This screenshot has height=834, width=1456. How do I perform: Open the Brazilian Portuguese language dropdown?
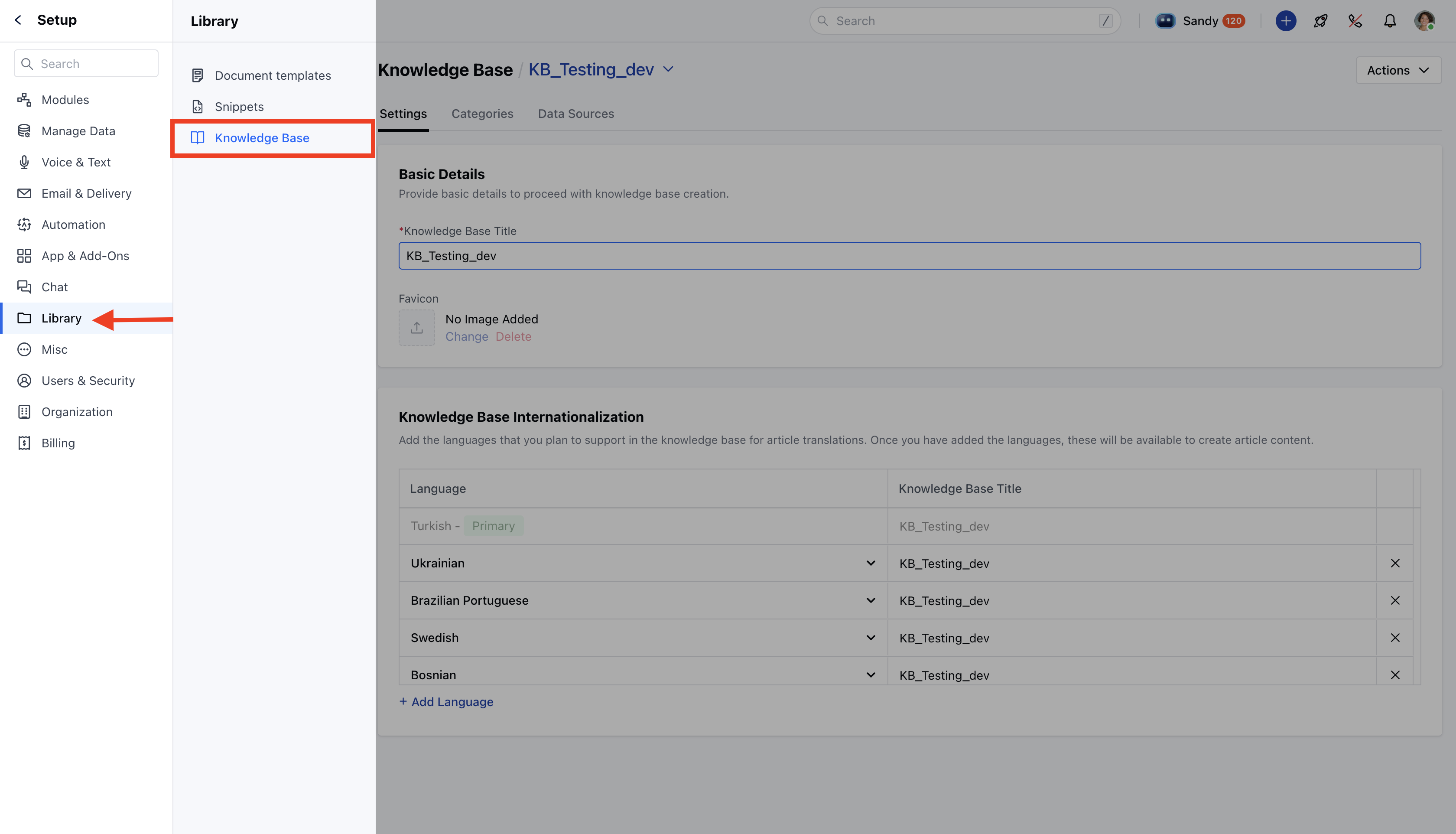click(x=870, y=600)
